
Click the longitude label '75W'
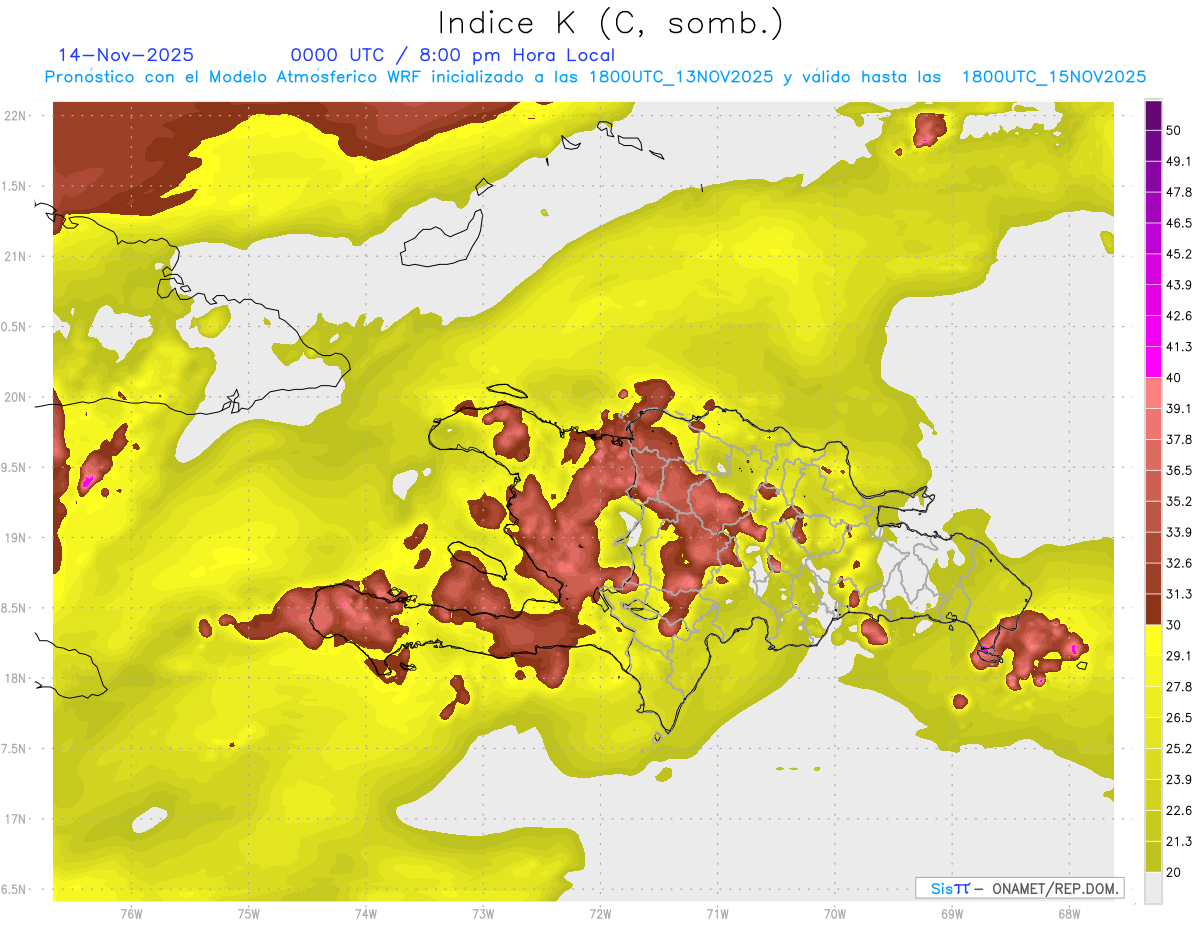click(x=249, y=913)
